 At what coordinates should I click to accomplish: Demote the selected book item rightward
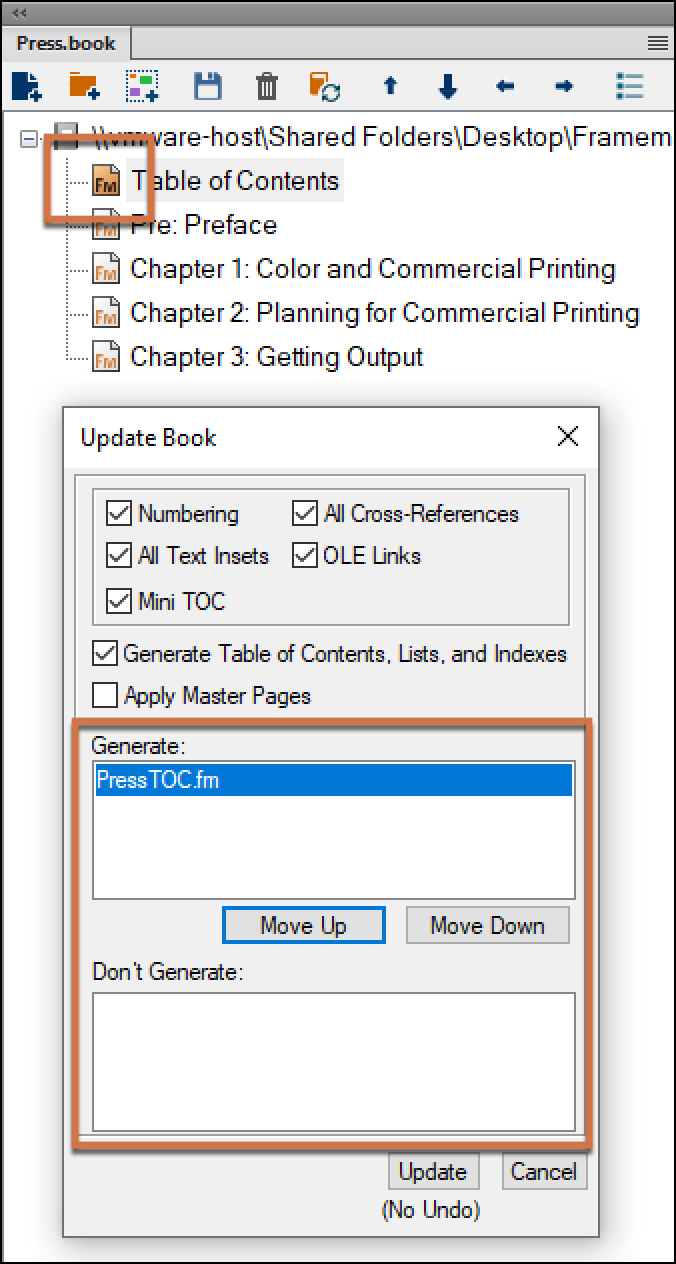pyautogui.click(x=563, y=87)
